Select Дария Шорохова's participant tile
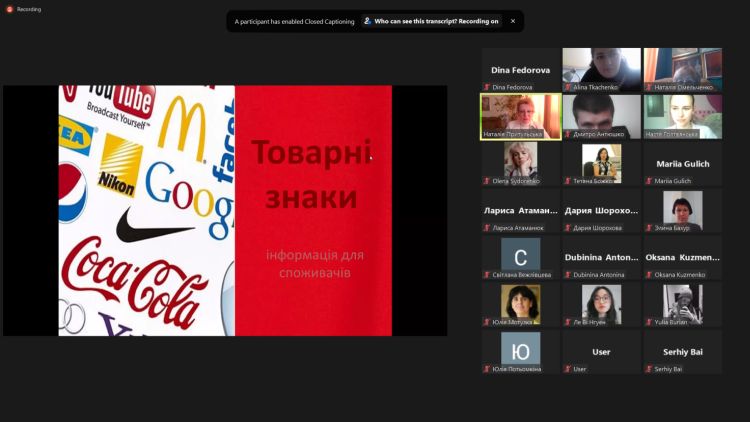The image size is (750, 422). pyautogui.click(x=601, y=210)
